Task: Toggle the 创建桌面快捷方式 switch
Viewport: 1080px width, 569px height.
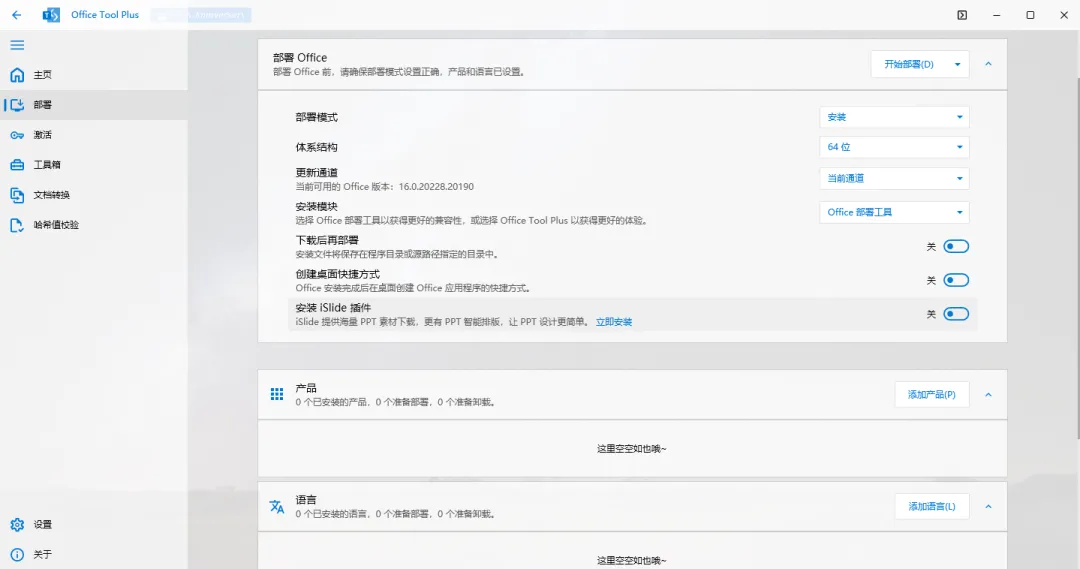Action: pyautogui.click(x=956, y=280)
